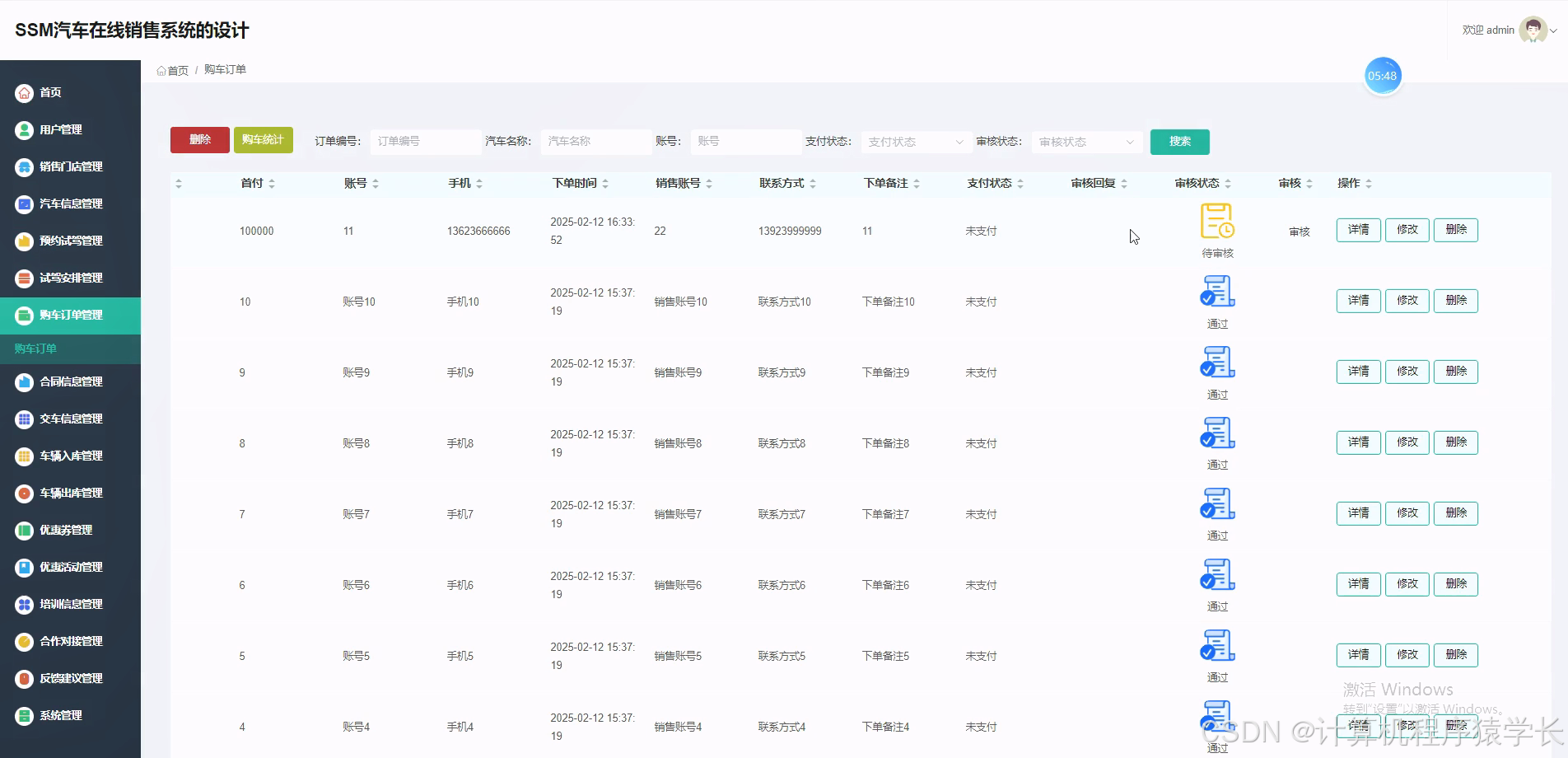Click the admin user avatar

point(1533,30)
